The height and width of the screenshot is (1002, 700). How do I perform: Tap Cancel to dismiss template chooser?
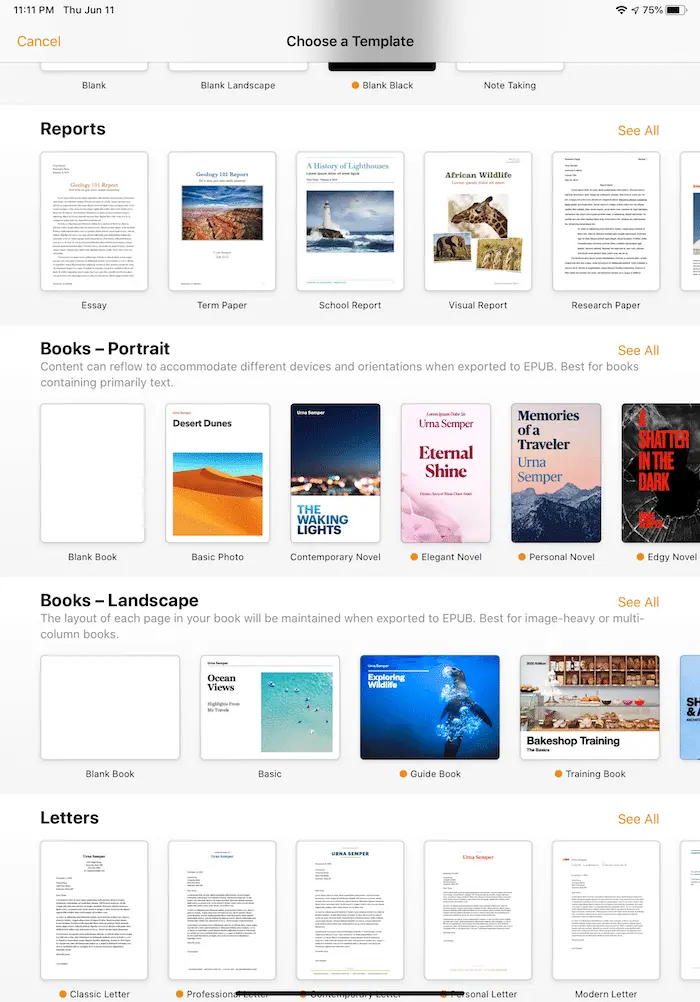coord(39,41)
